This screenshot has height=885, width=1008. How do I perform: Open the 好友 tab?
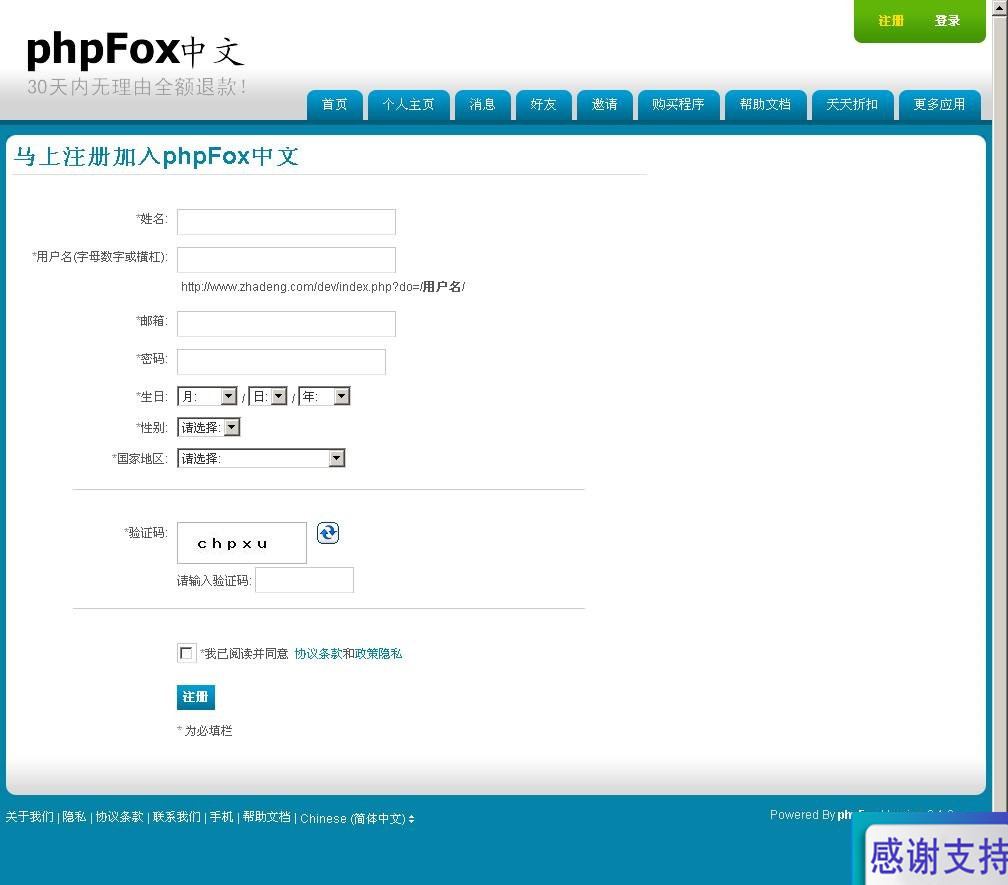(x=543, y=105)
